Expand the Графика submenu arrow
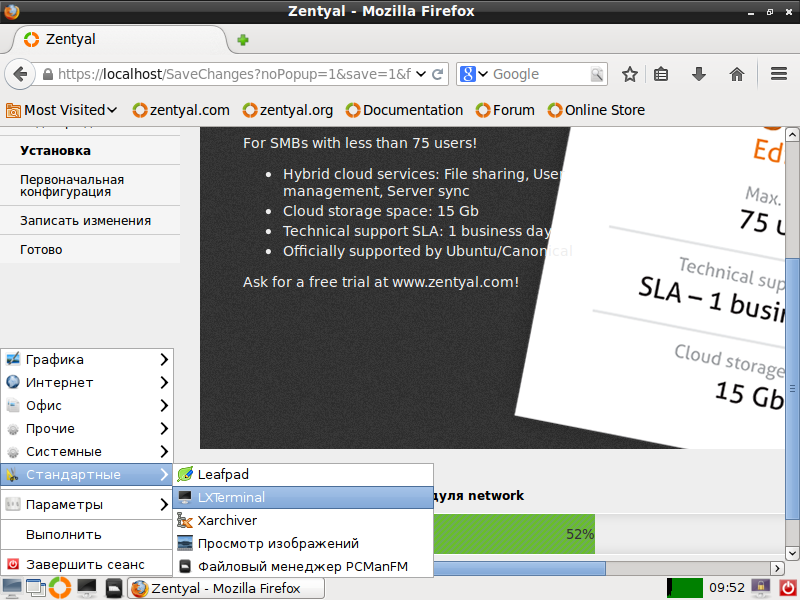The image size is (800, 600). click(x=164, y=360)
